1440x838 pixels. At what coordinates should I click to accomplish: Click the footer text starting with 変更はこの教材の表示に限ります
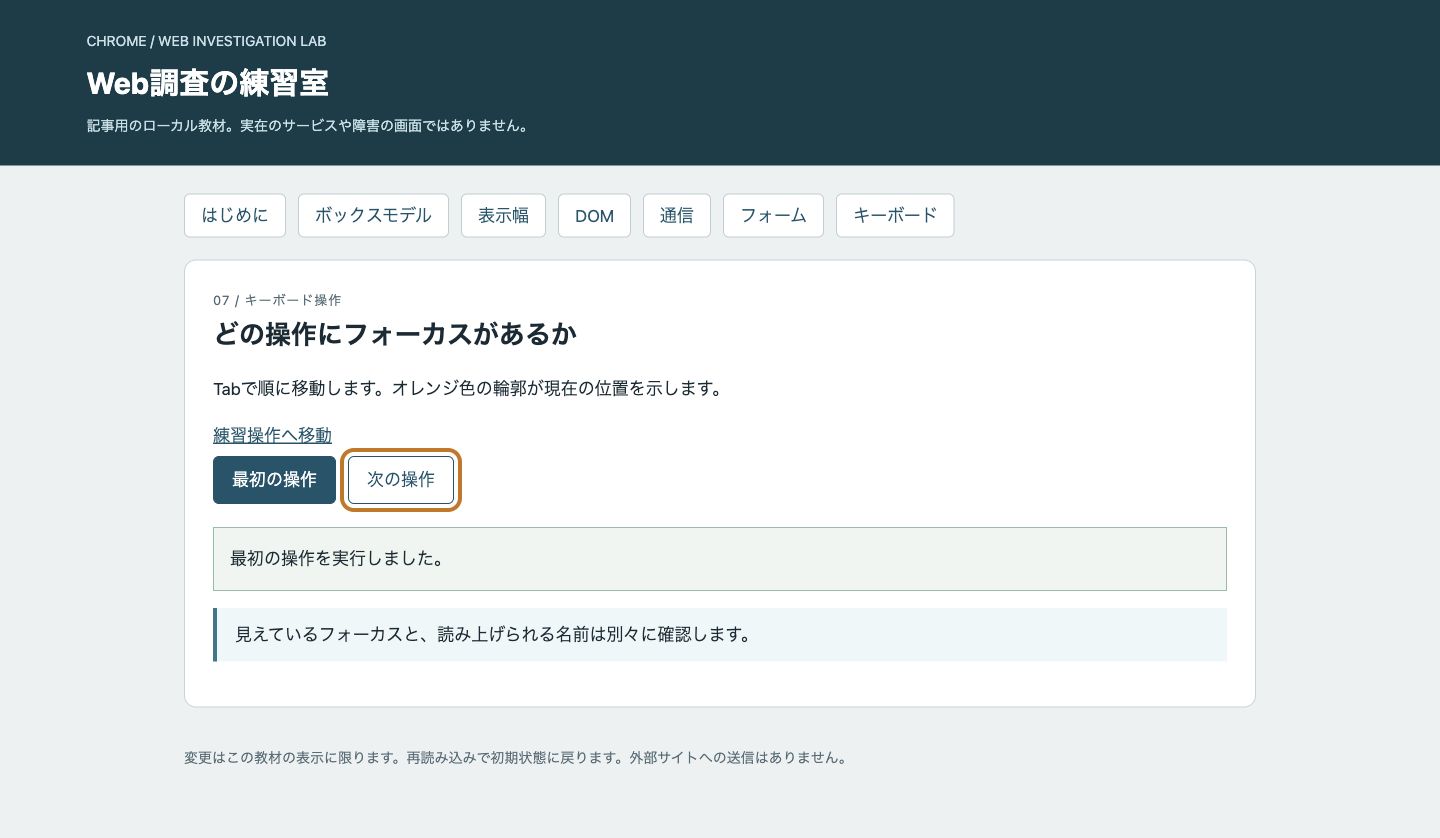click(516, 758)
